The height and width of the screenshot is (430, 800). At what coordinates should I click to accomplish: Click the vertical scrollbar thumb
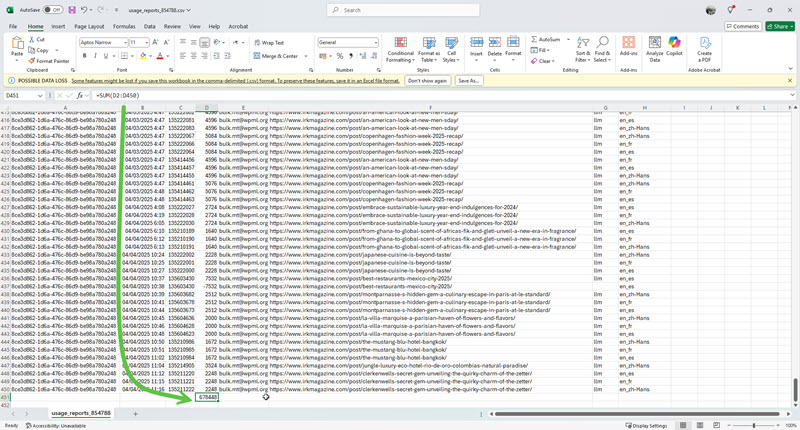(795, 390)
